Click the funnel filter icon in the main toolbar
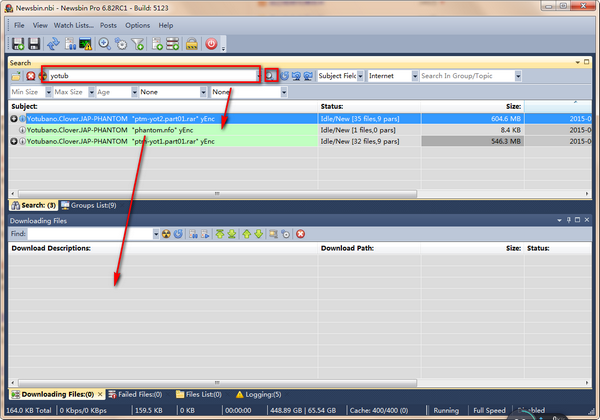 pyautogui.click(x=139, y=44)
